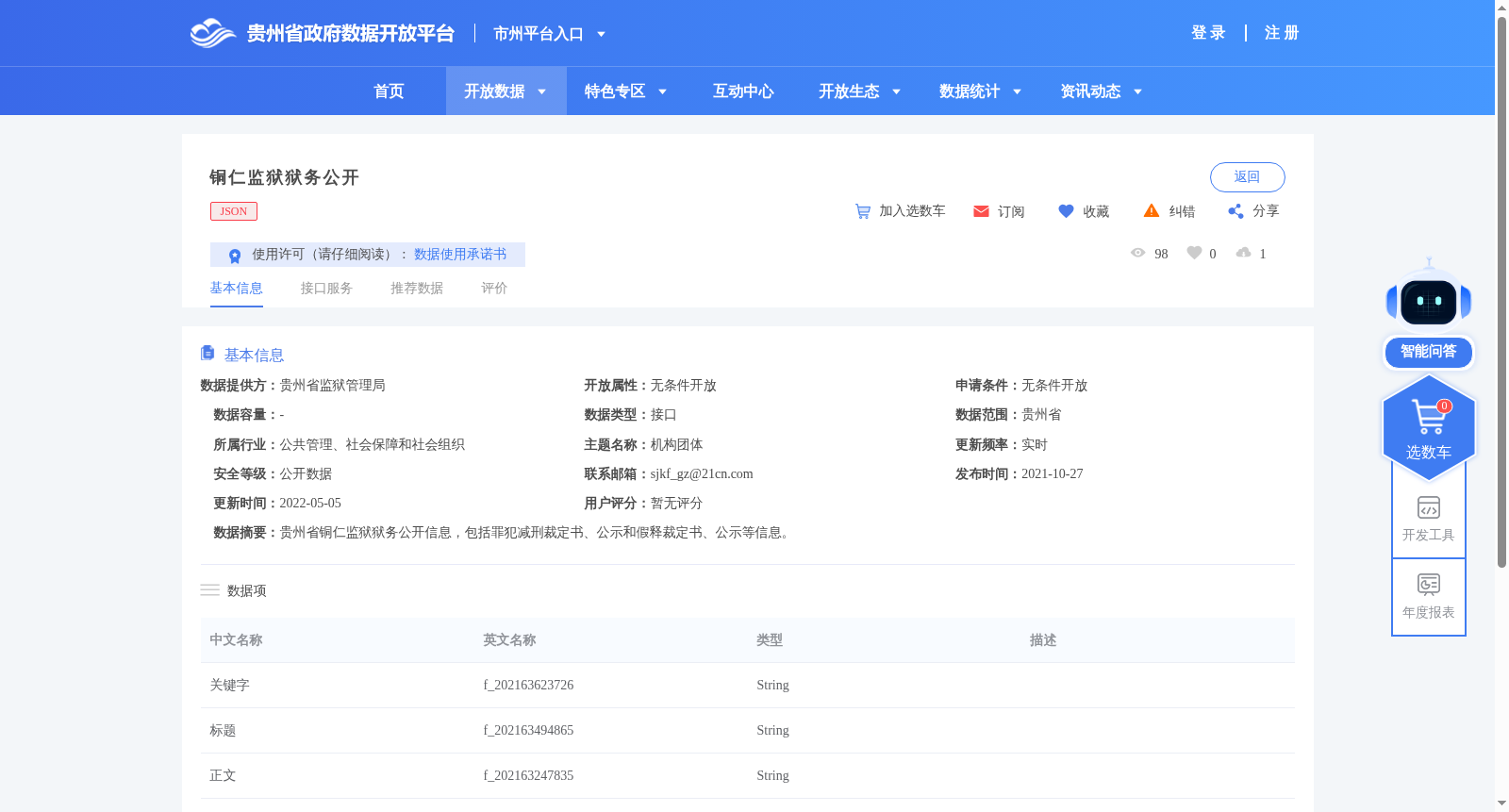The image size is (1509, 812).
Task: Click the 类型 column header
Action: pos(770,640)
